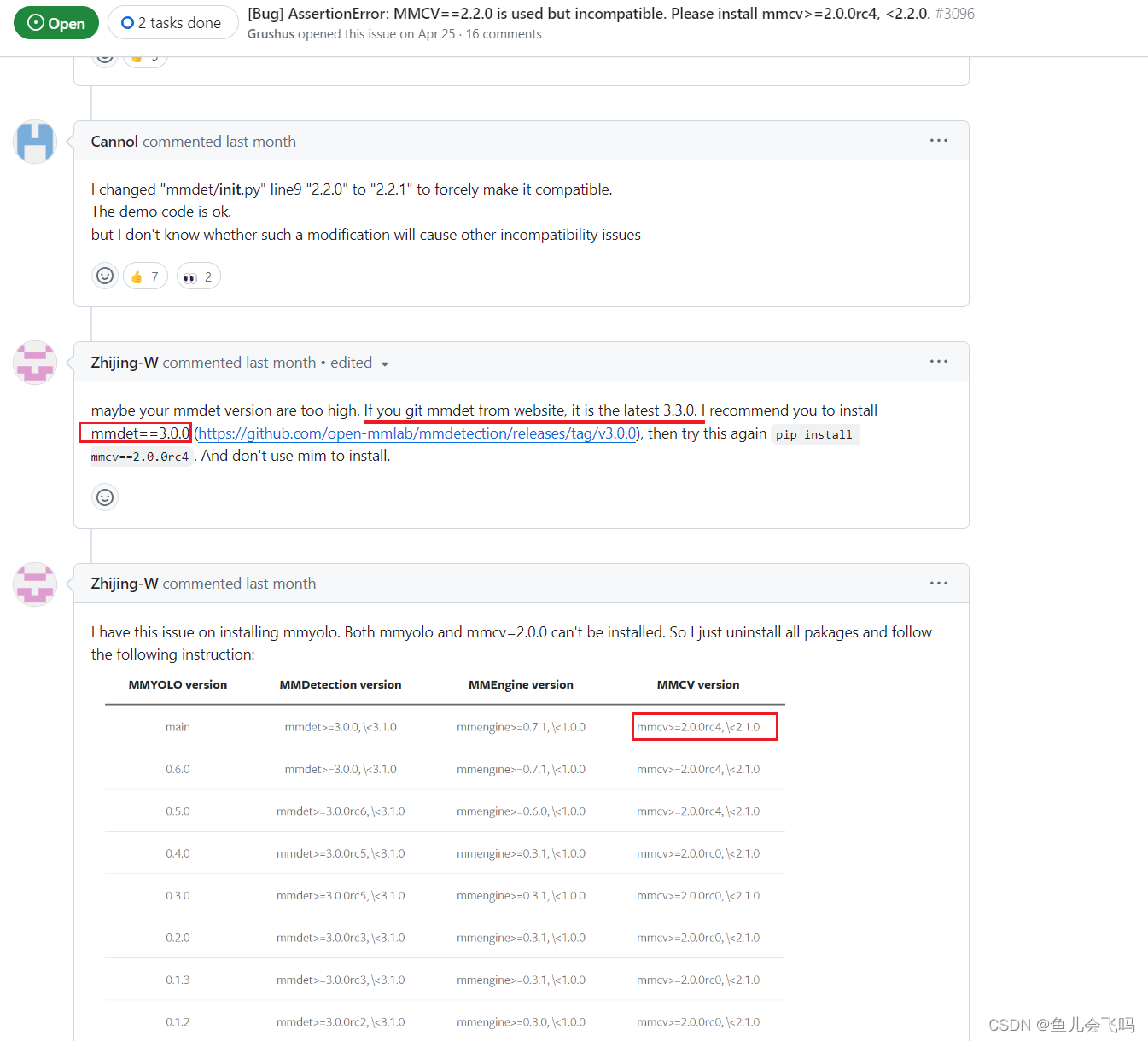
Task: Follow the mmdetection v3.0.0 release link
Action: (417, 433)
